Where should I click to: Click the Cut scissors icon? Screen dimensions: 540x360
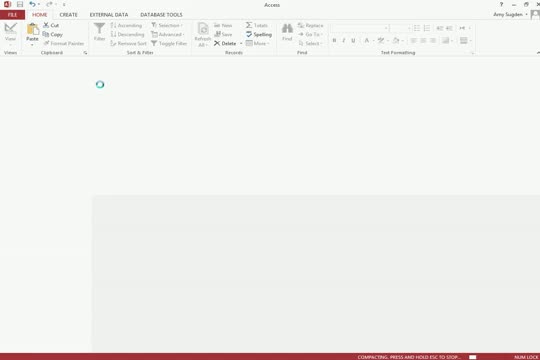(46, 25)
